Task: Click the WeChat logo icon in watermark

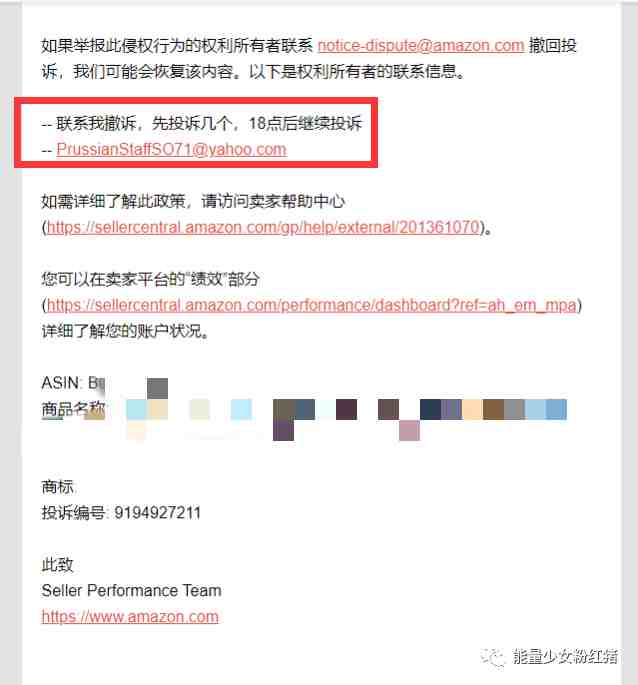Action: point(493,656)
